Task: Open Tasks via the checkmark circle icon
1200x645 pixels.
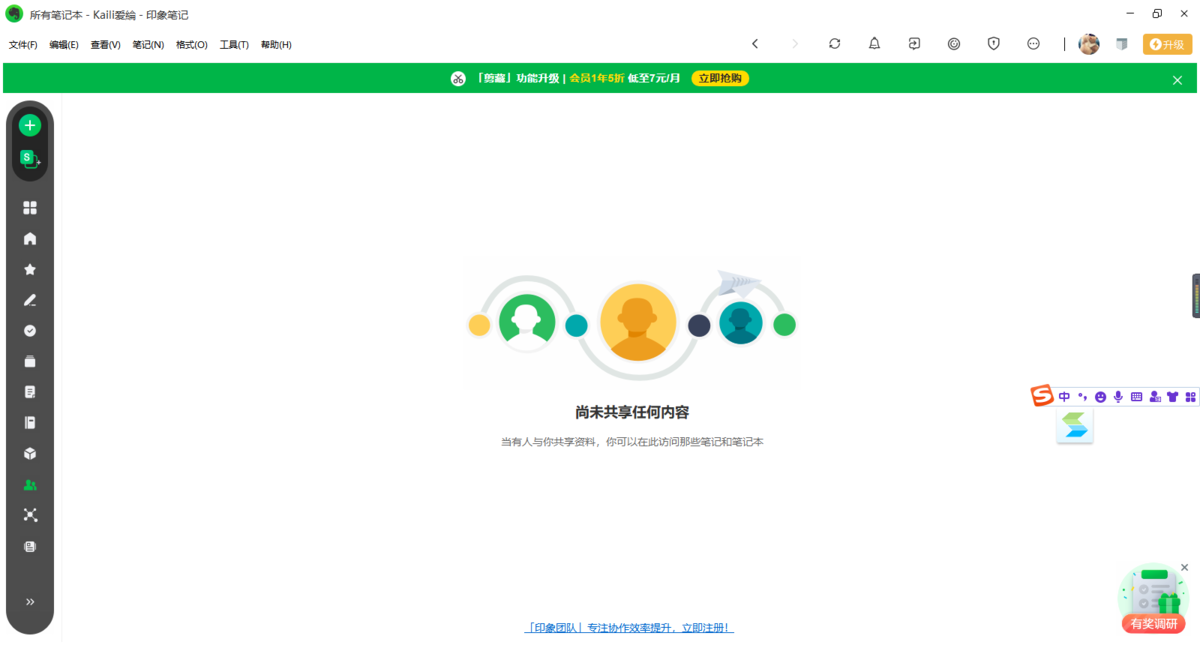Action: tap(30, 331)
